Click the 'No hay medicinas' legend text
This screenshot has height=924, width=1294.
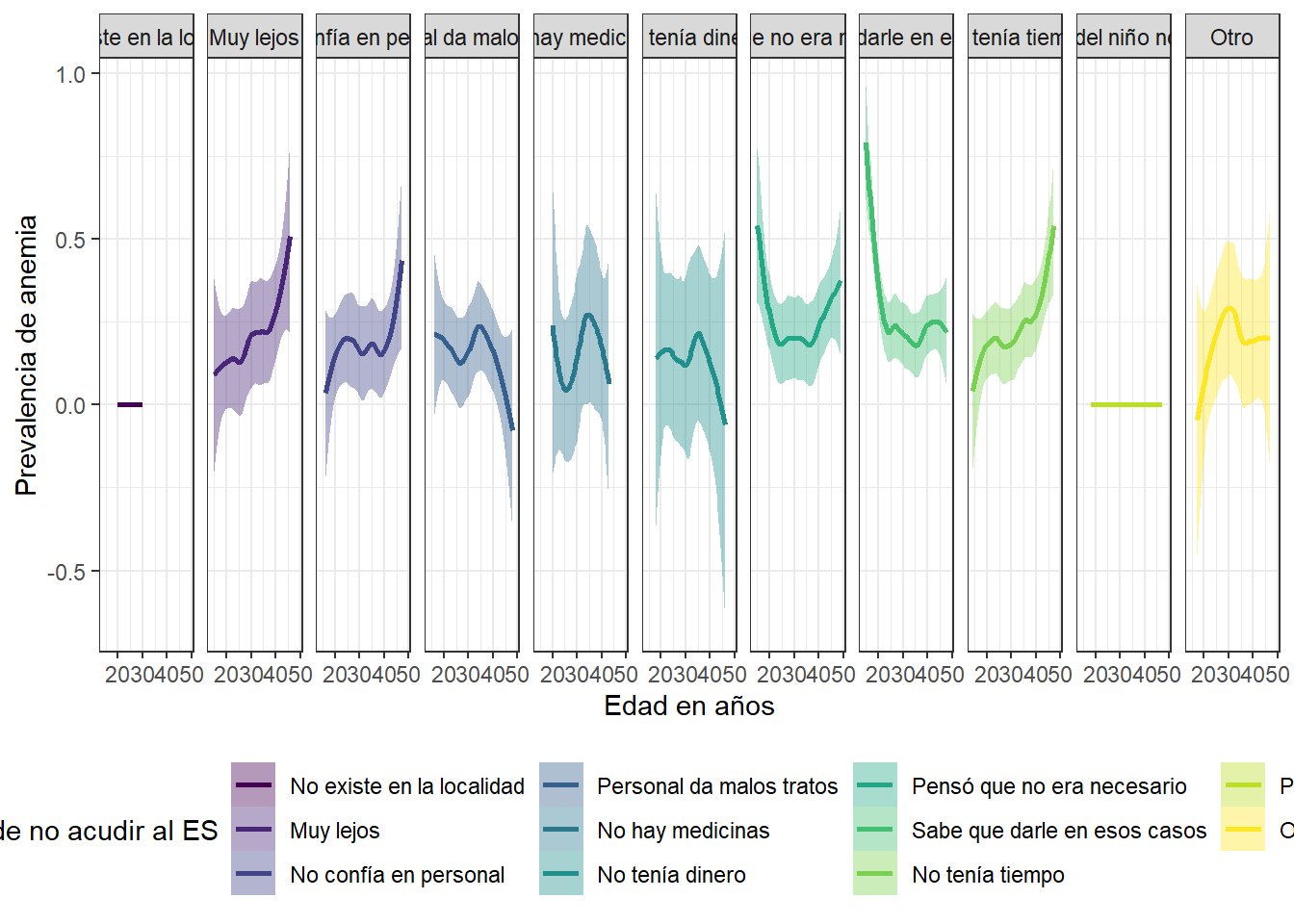pyautogui.click(x=684, y=831)
